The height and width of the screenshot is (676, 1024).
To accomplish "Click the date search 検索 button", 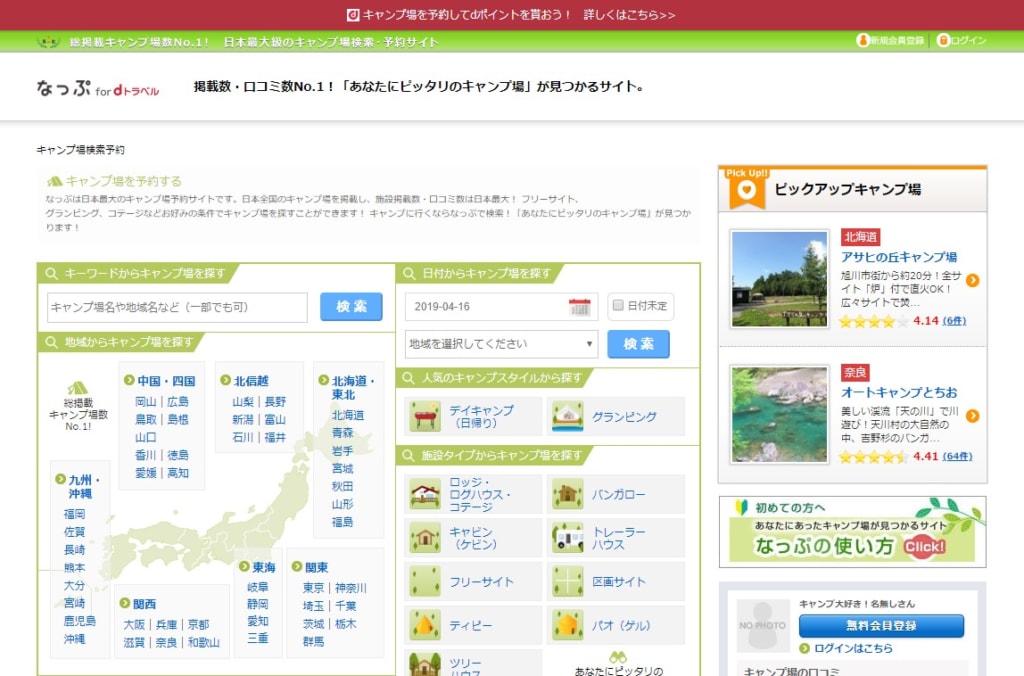I will click(638, 344).
